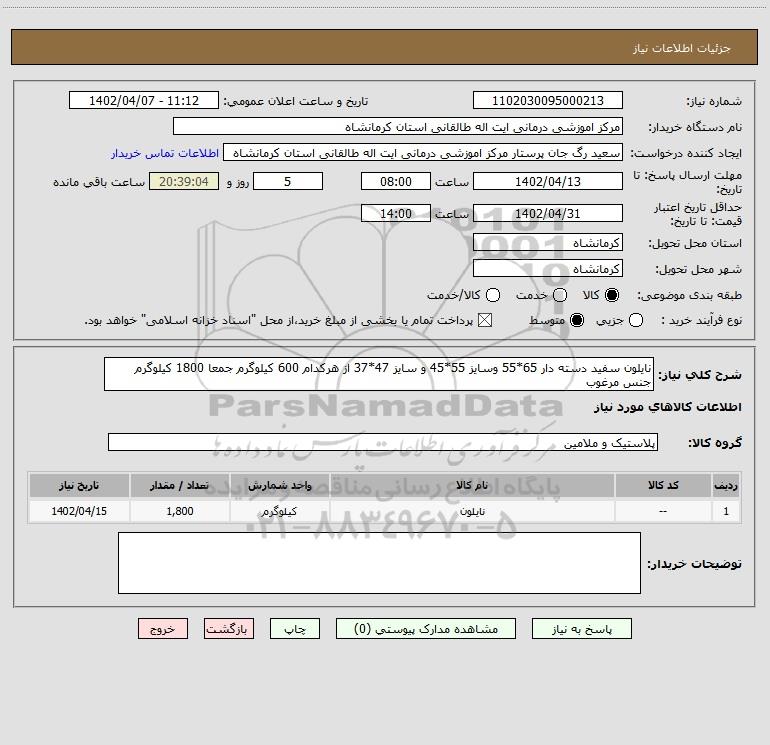Click the price validity date 1402/04/31 field
770x745 pixels.
pos(548,213)
